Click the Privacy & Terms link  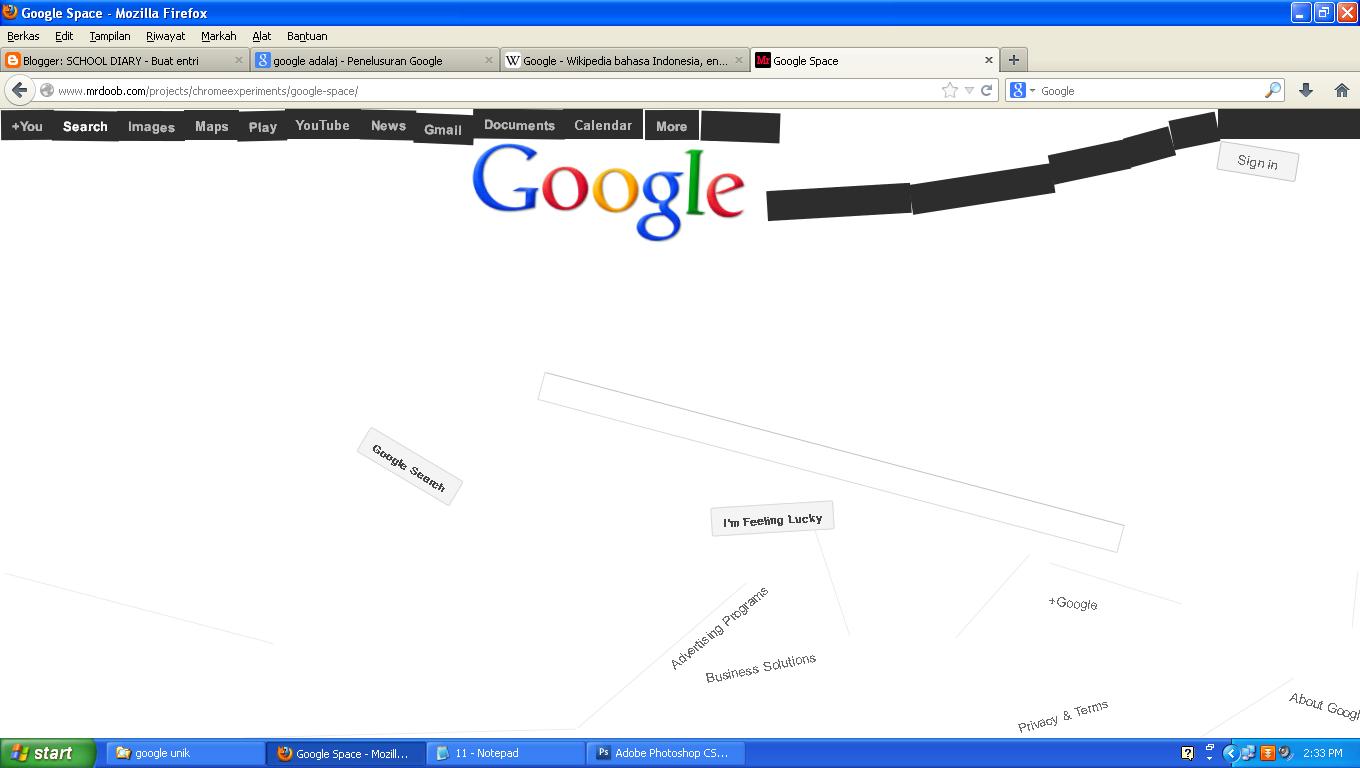pyautogui.click(x=1063, y=716)
